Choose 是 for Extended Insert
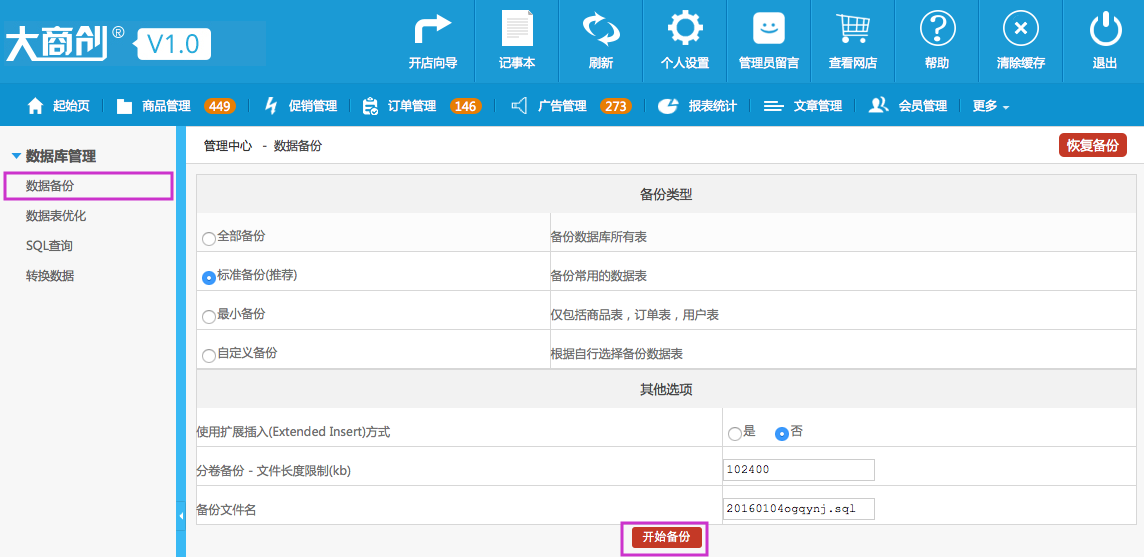Image resolution: width=1144 pixels, height=557 pixels. coord(735,434)
